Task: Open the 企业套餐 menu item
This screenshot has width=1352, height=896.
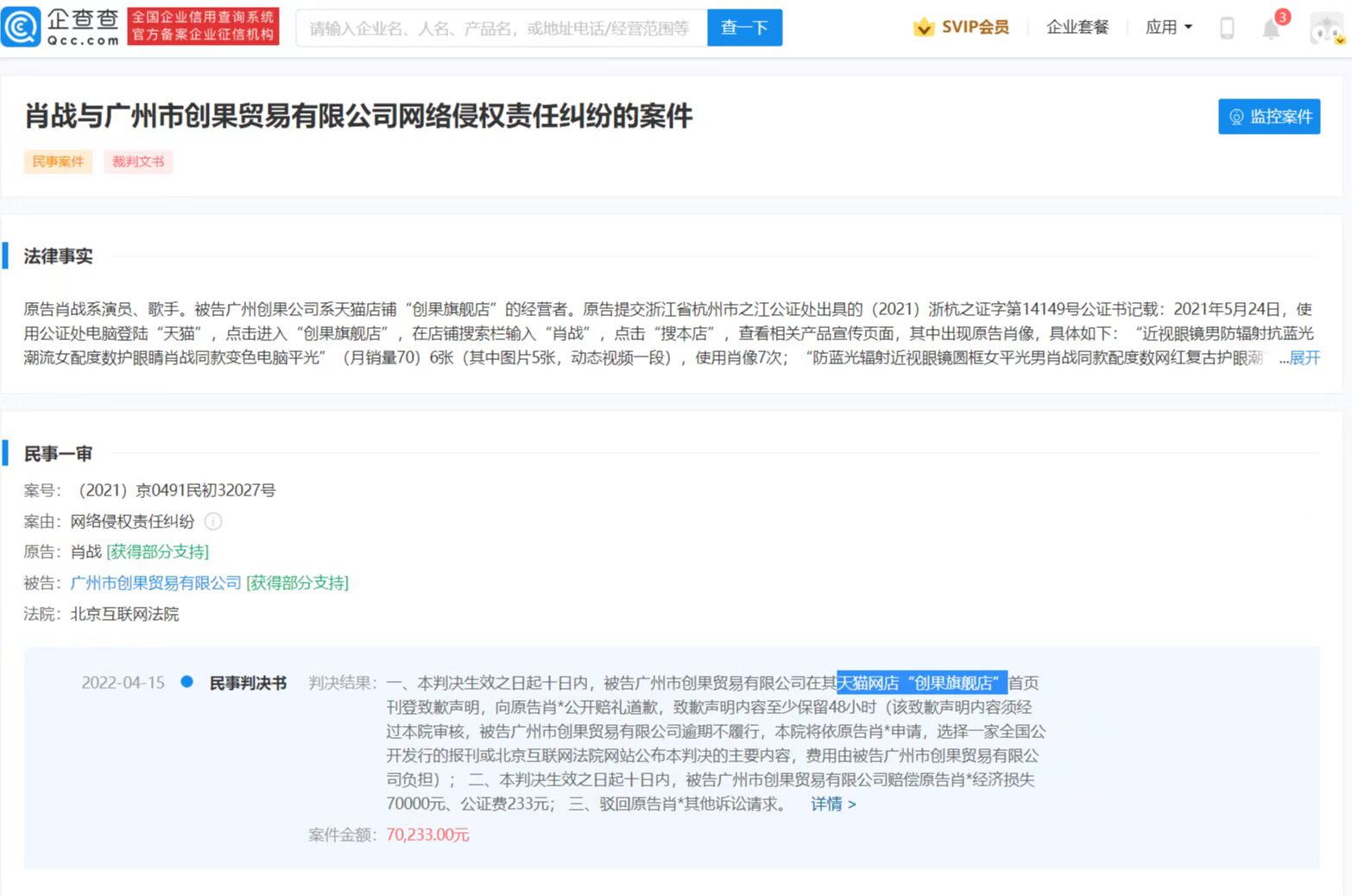Action: [x=1077, y=28]
